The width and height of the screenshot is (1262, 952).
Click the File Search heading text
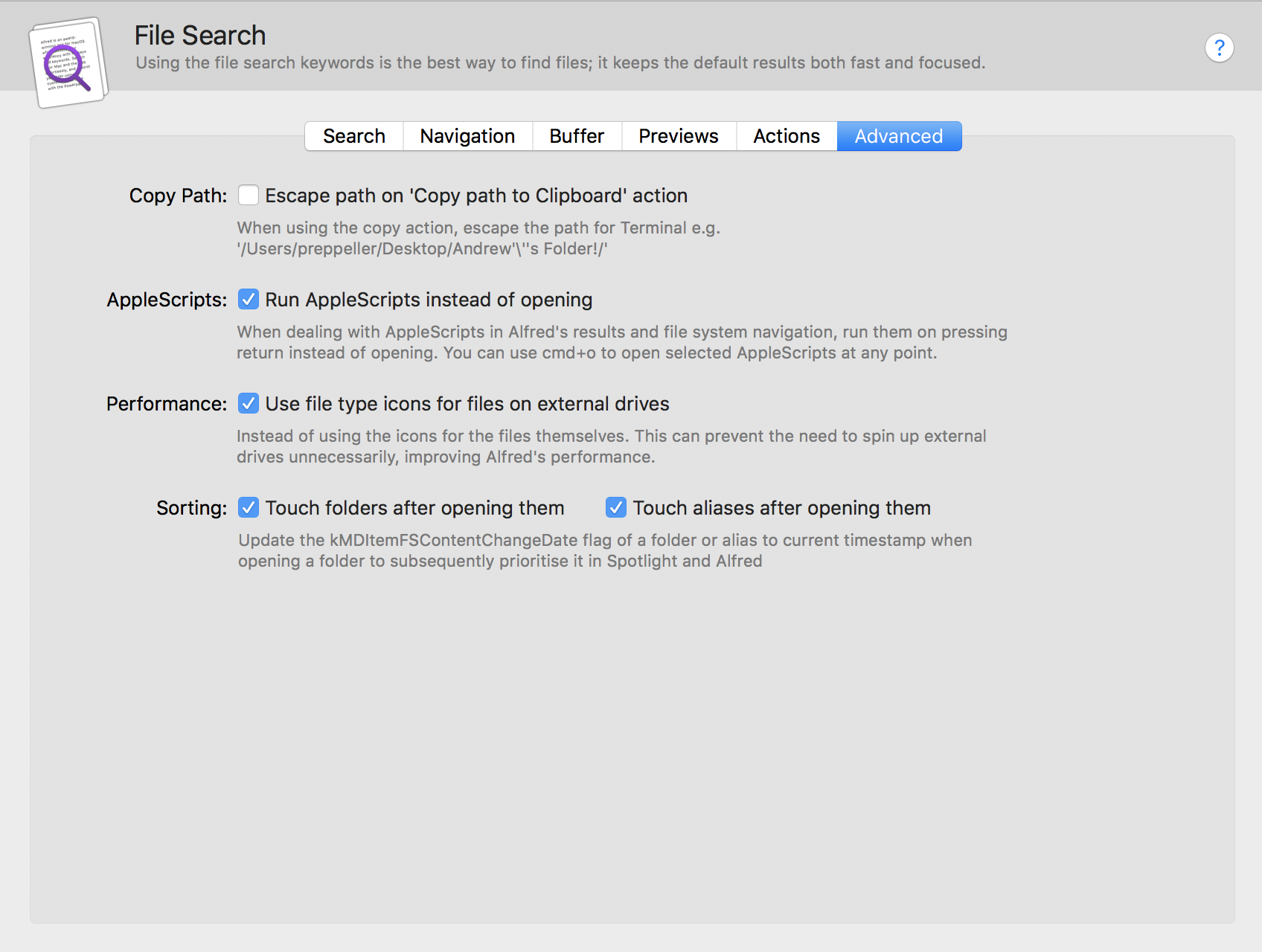pyautogui.click(x=200, y=35)
